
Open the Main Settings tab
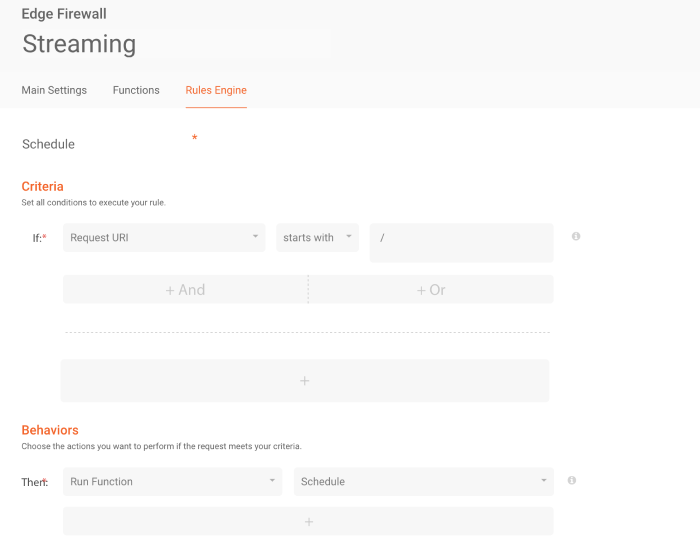click(54, 90)
